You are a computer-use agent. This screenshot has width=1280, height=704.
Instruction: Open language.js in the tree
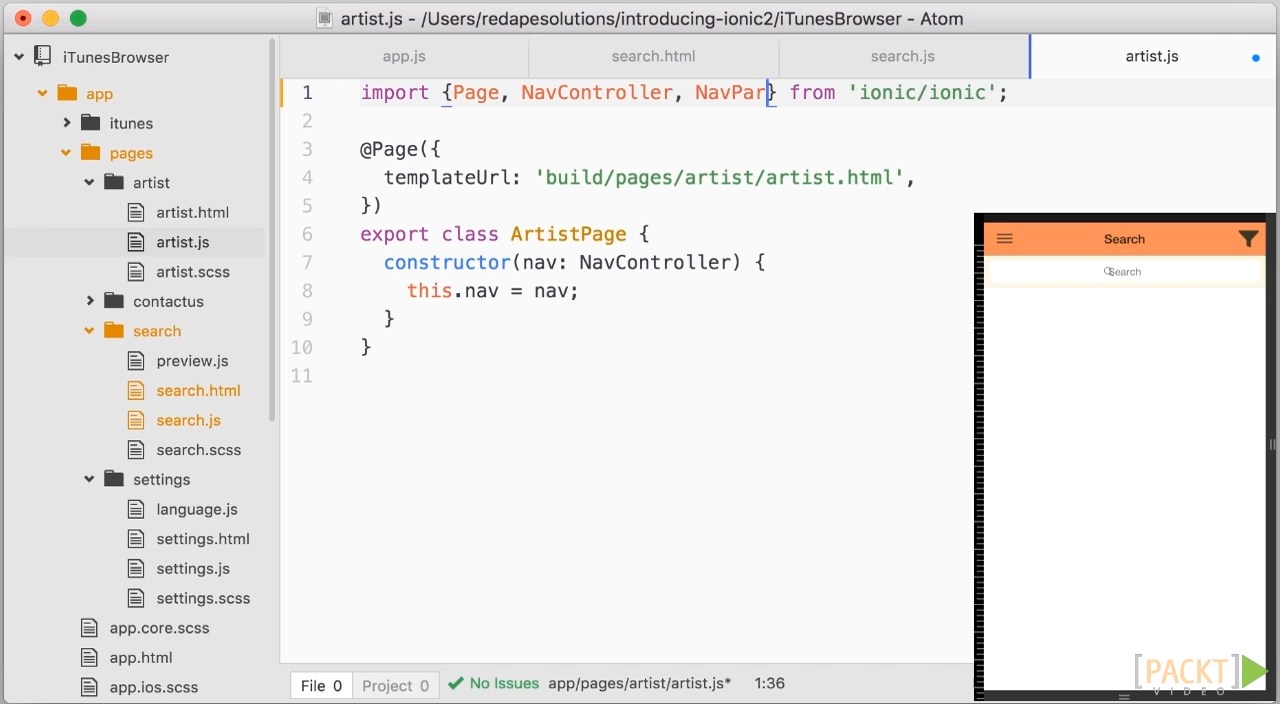pos(197,509)
